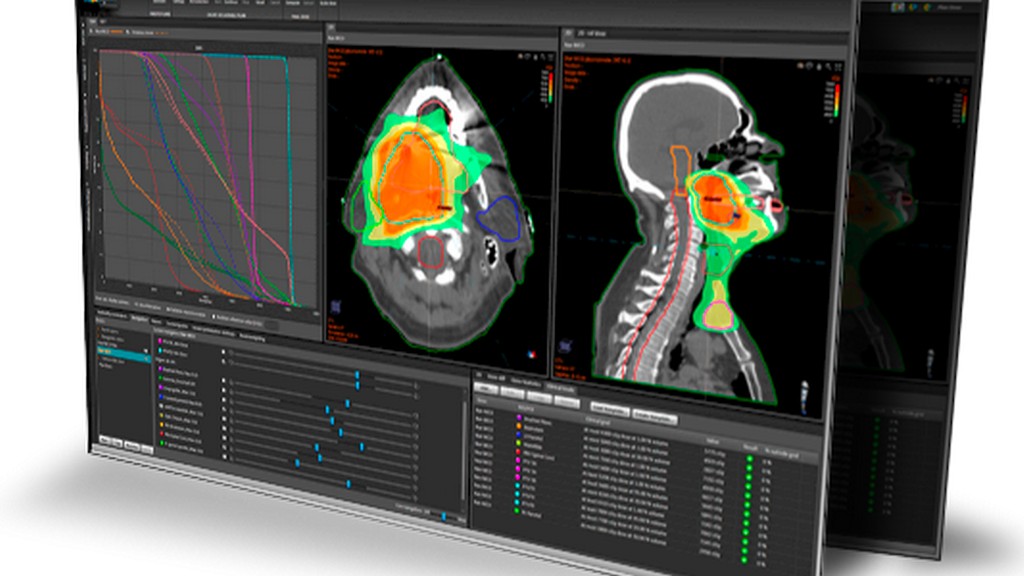Click the orange contour in the sagittal CT view

point(680,171)
